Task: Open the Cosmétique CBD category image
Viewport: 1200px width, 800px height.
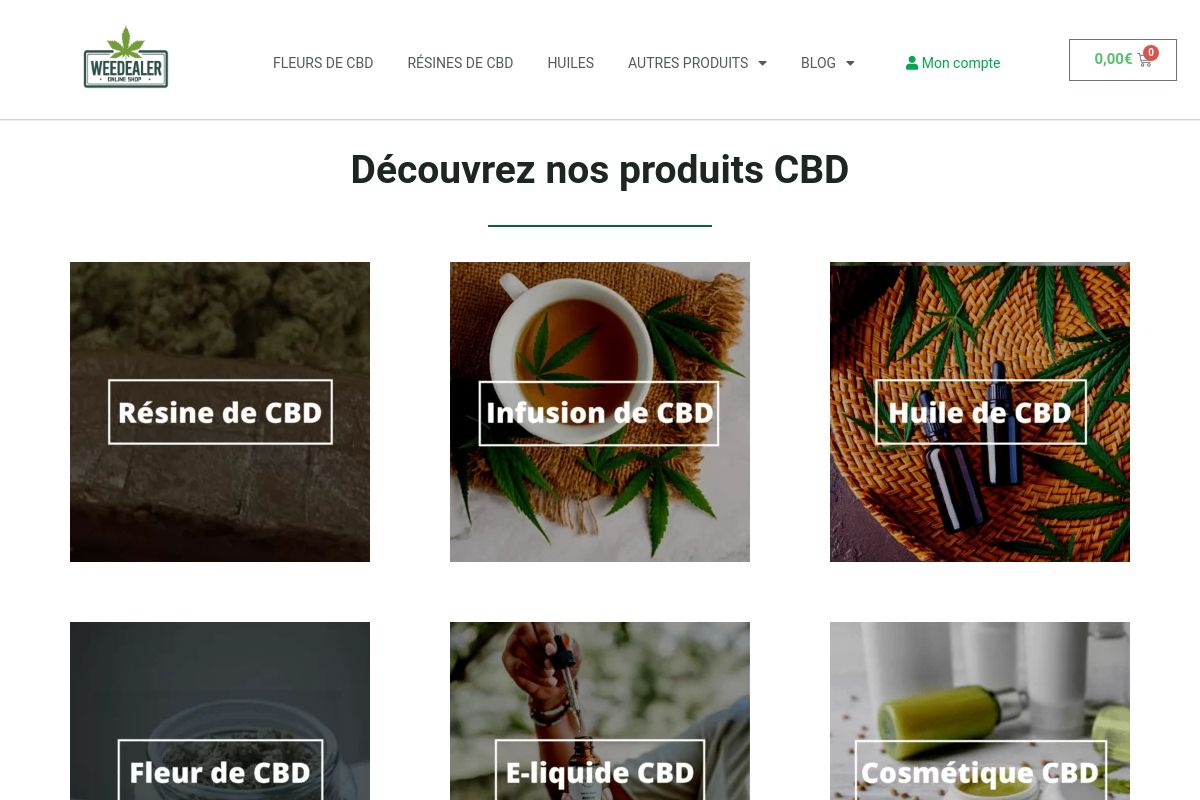Action: 980,711
